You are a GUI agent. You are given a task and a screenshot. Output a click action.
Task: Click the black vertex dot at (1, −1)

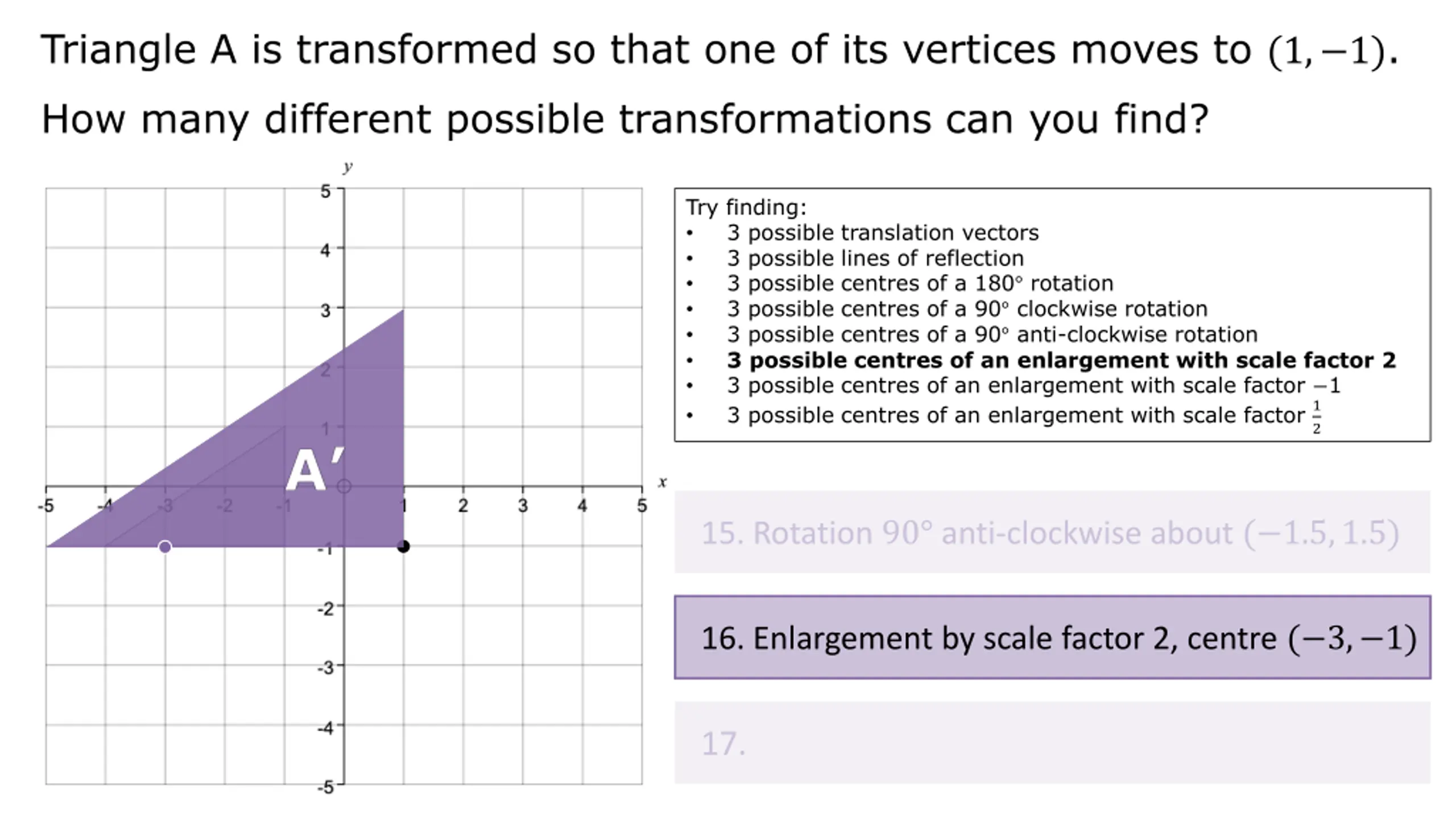[x=403, y=547]
